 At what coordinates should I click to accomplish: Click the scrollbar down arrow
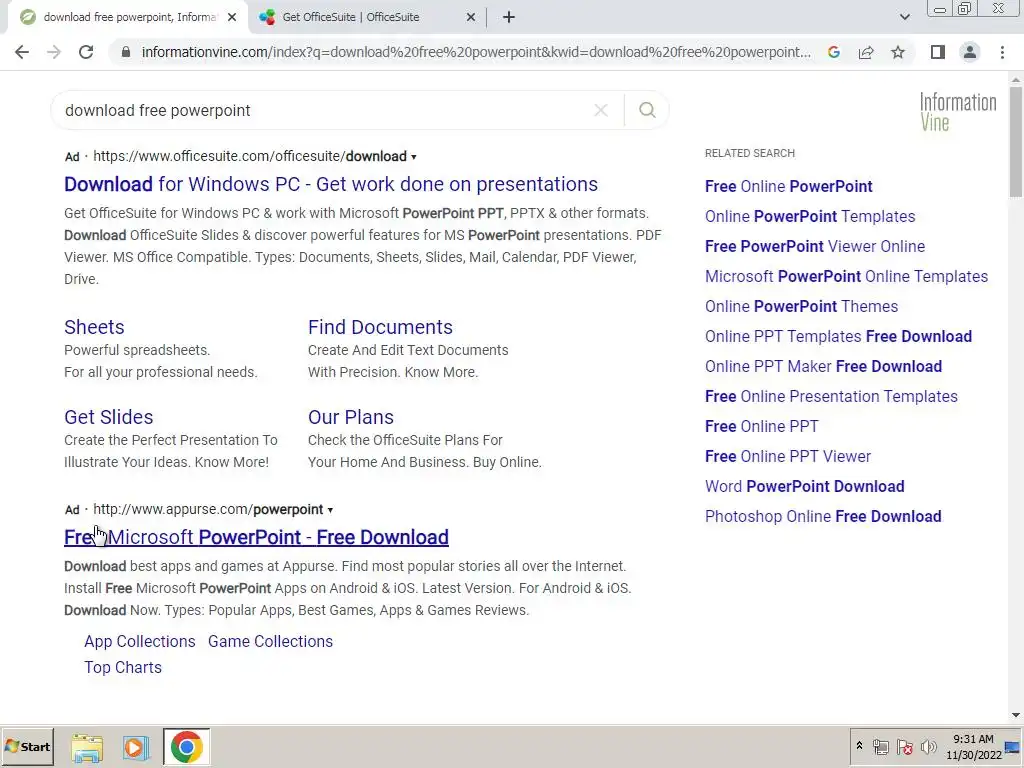[x=1016, y=716]
